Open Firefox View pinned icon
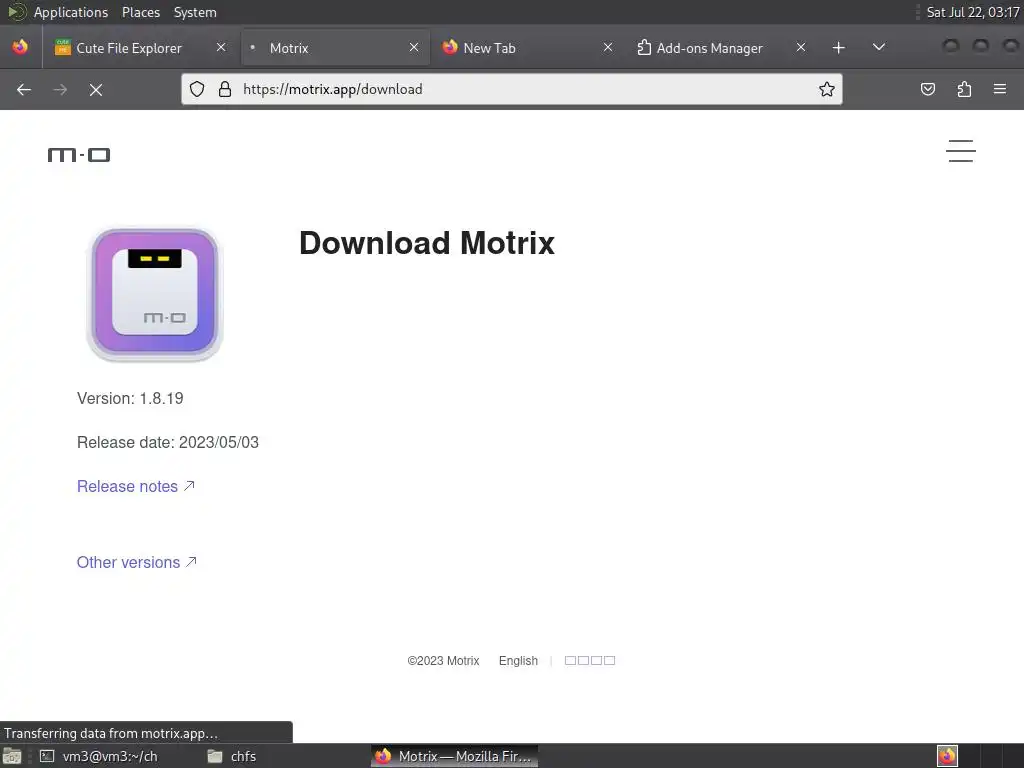Image resolution: width=1024 pixels, height=768 pixels. [x=20, y=48]
